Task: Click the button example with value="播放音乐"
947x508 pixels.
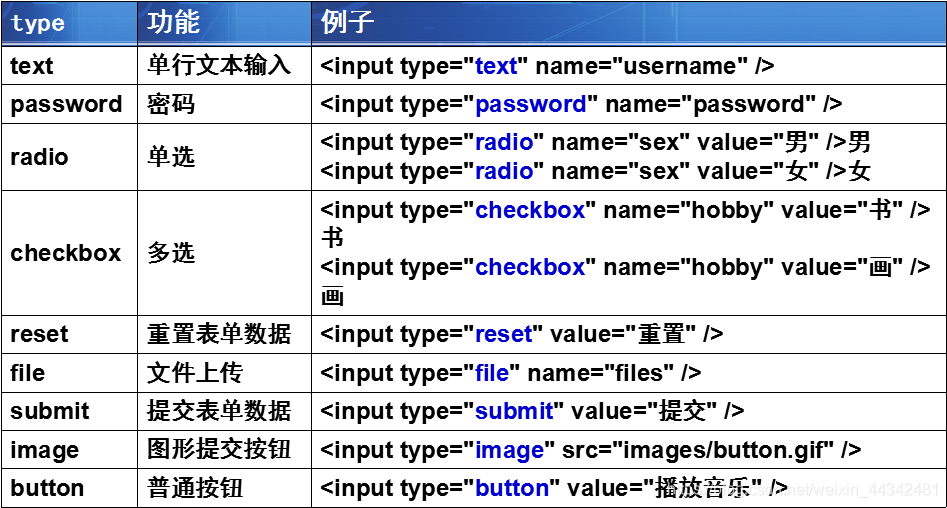Action: [554, 488]
